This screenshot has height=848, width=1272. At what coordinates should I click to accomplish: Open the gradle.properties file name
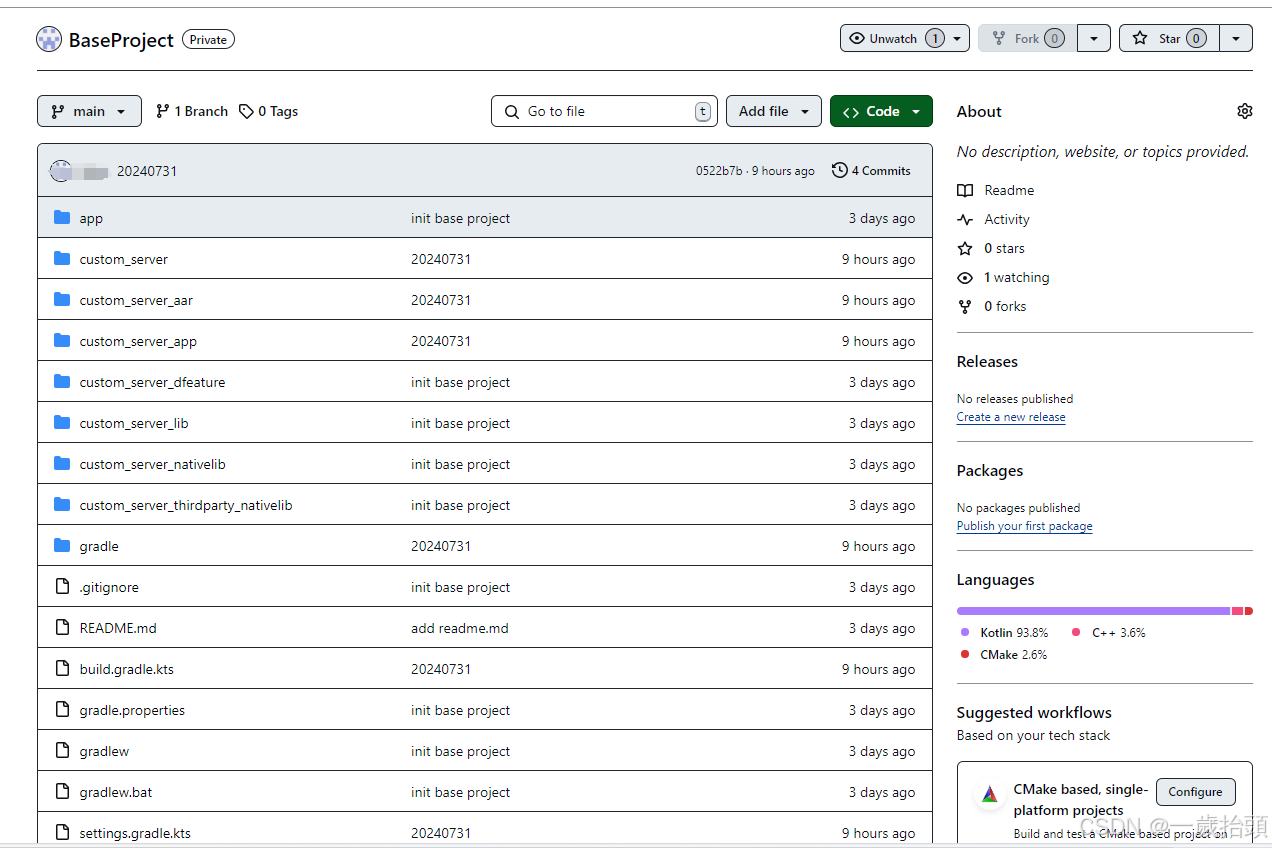tap(132, 710)
